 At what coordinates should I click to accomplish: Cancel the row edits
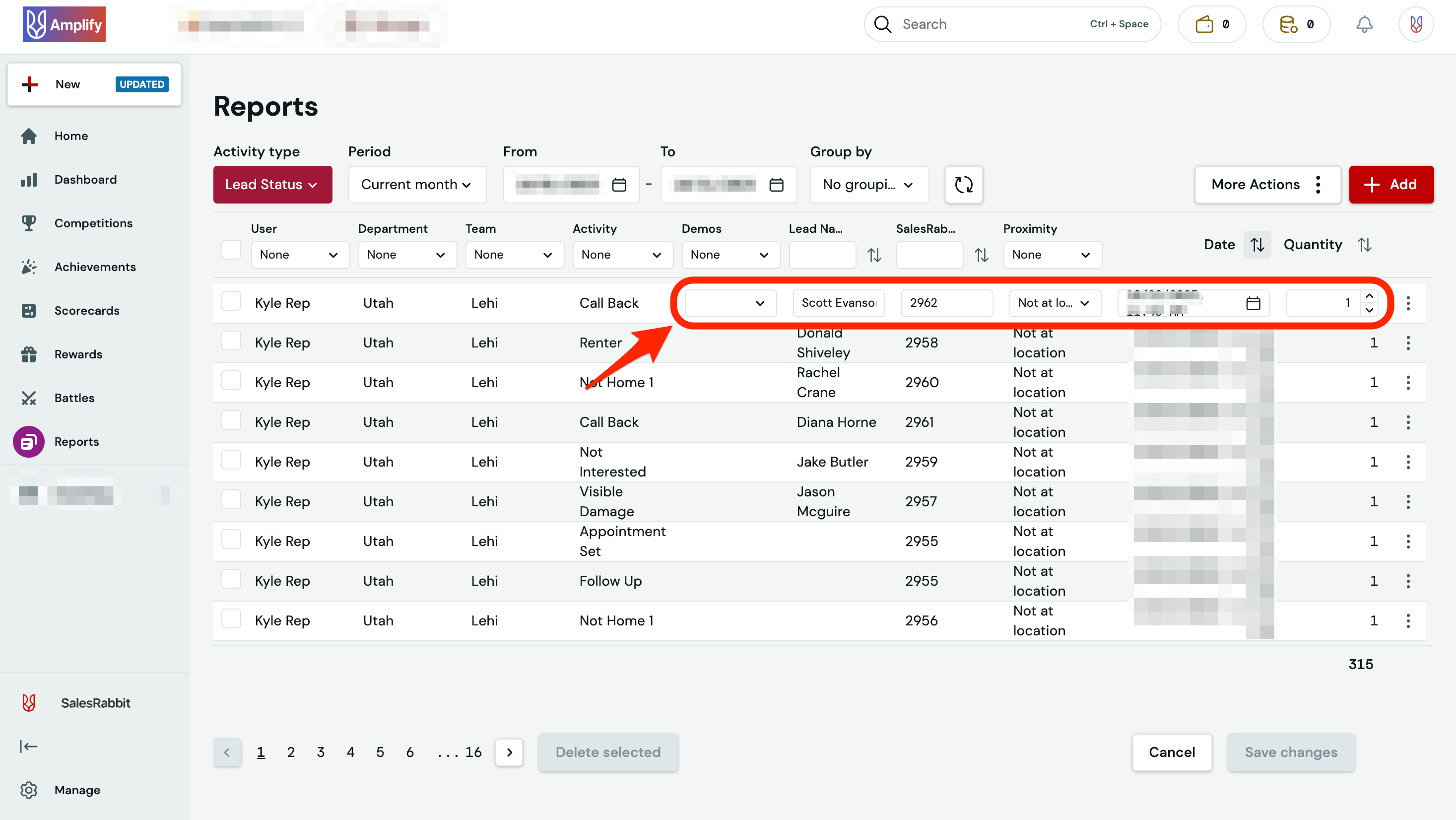tap(1172, 752)
